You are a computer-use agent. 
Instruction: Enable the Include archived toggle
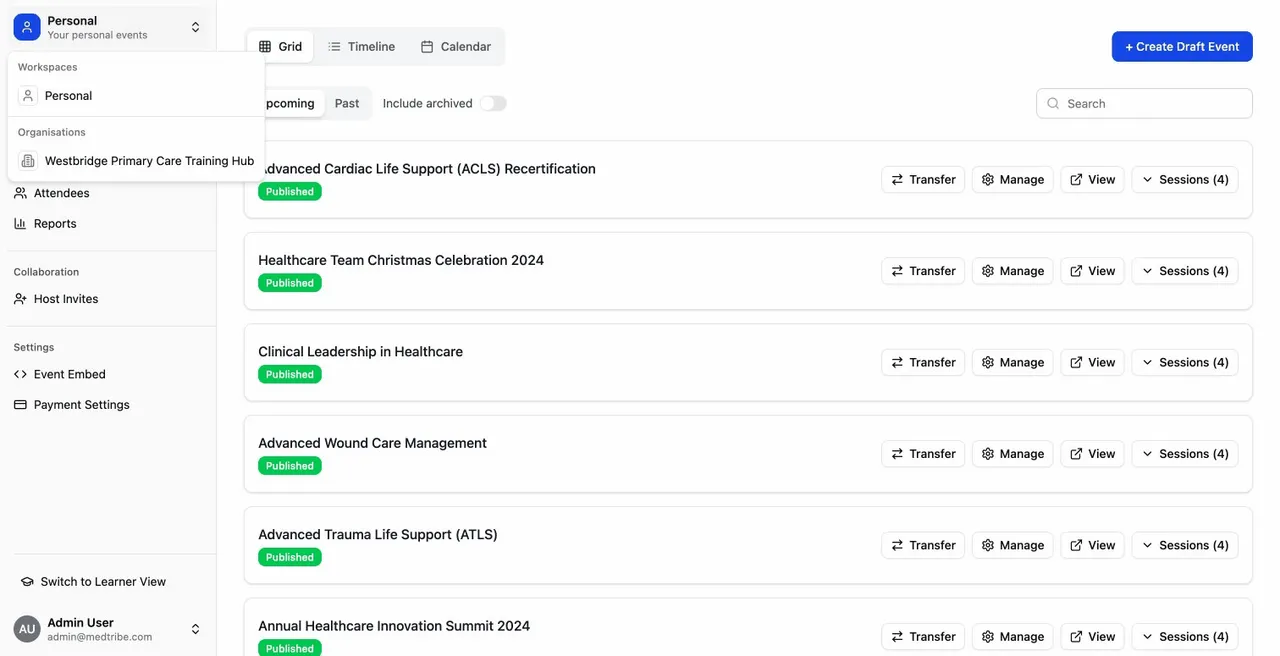point(493,103)
